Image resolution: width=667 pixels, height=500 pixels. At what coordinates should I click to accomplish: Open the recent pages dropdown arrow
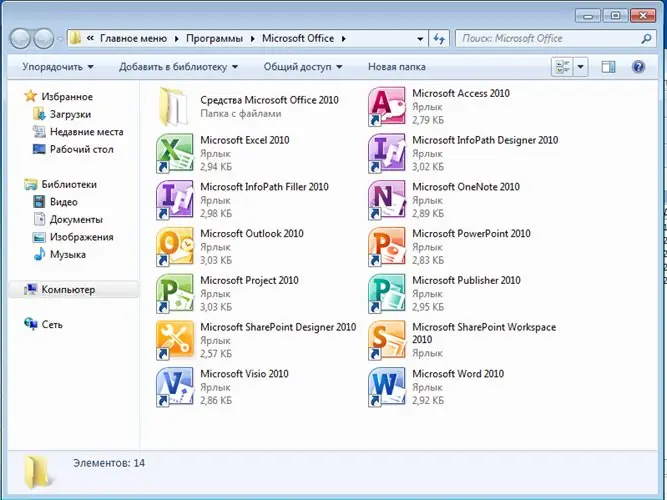pyautogui.click(x=60, y=39)
